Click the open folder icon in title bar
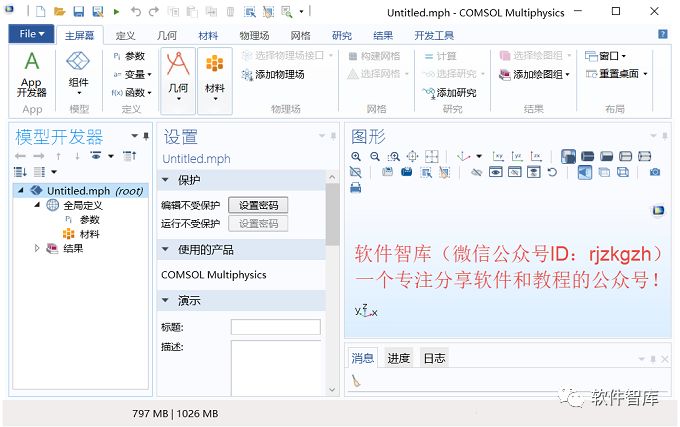 pos(59,12)
